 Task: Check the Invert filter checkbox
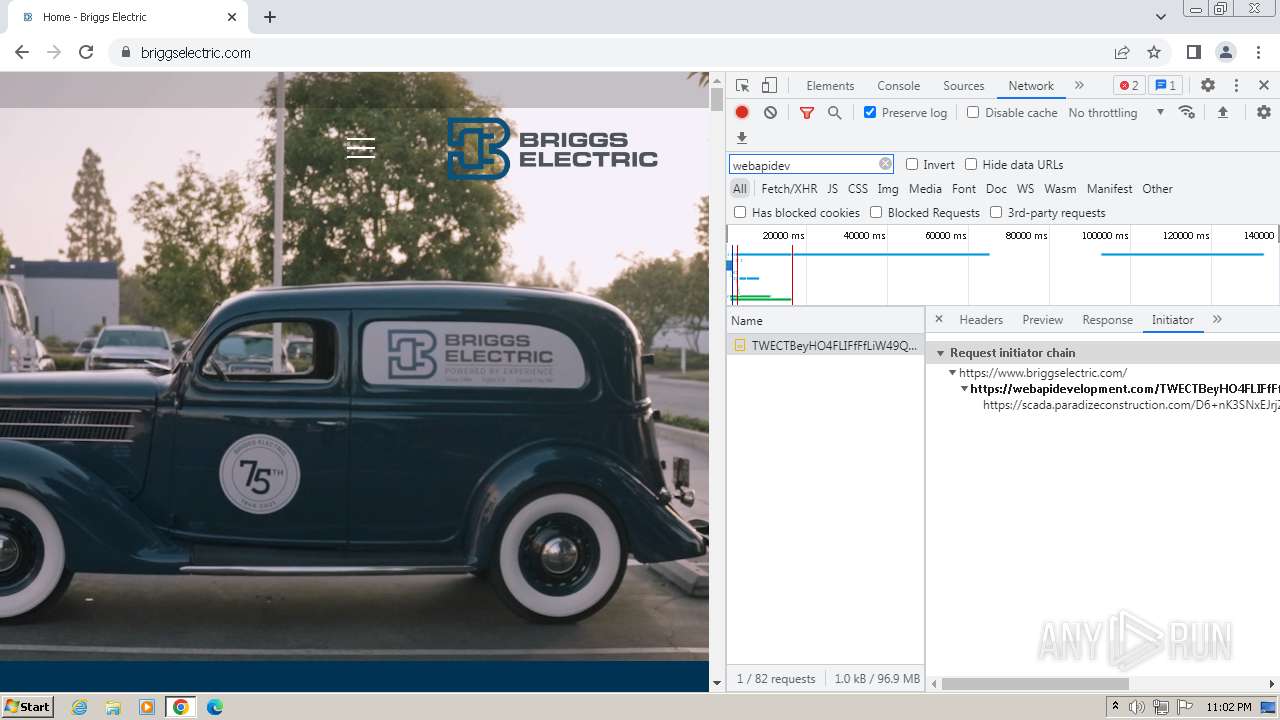912,164
